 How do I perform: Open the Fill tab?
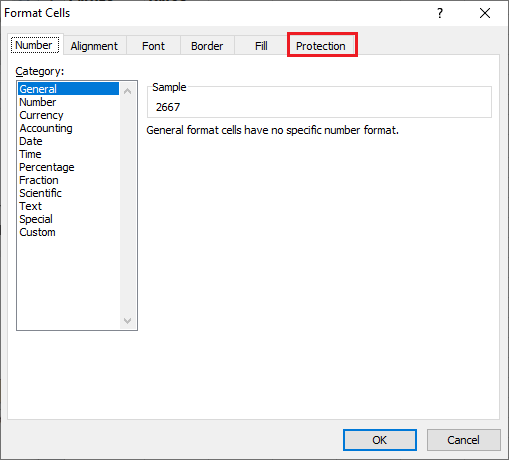click(x=261, y=46)
